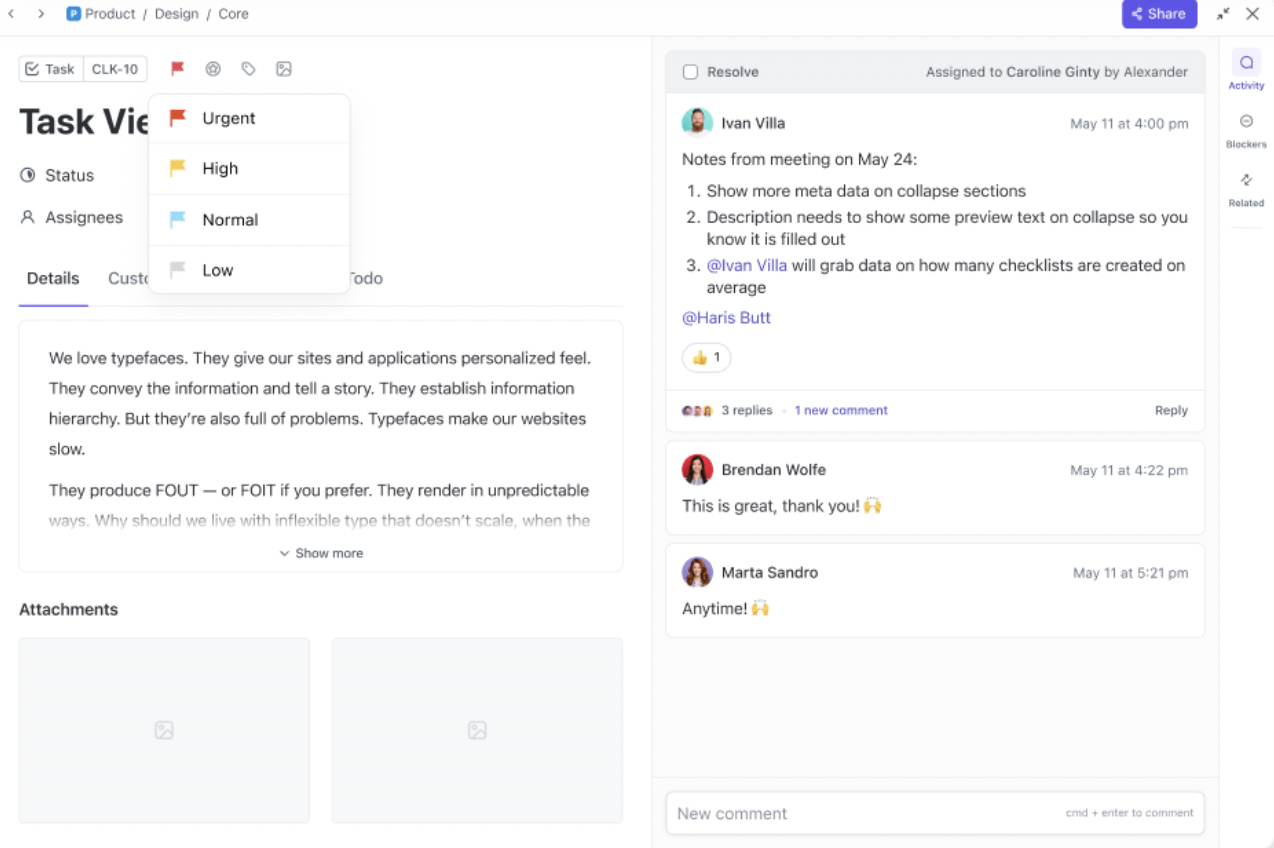Click the thumbs up reaction on comment
This screenshot has height=848, width=1274.
click(706, 357)
